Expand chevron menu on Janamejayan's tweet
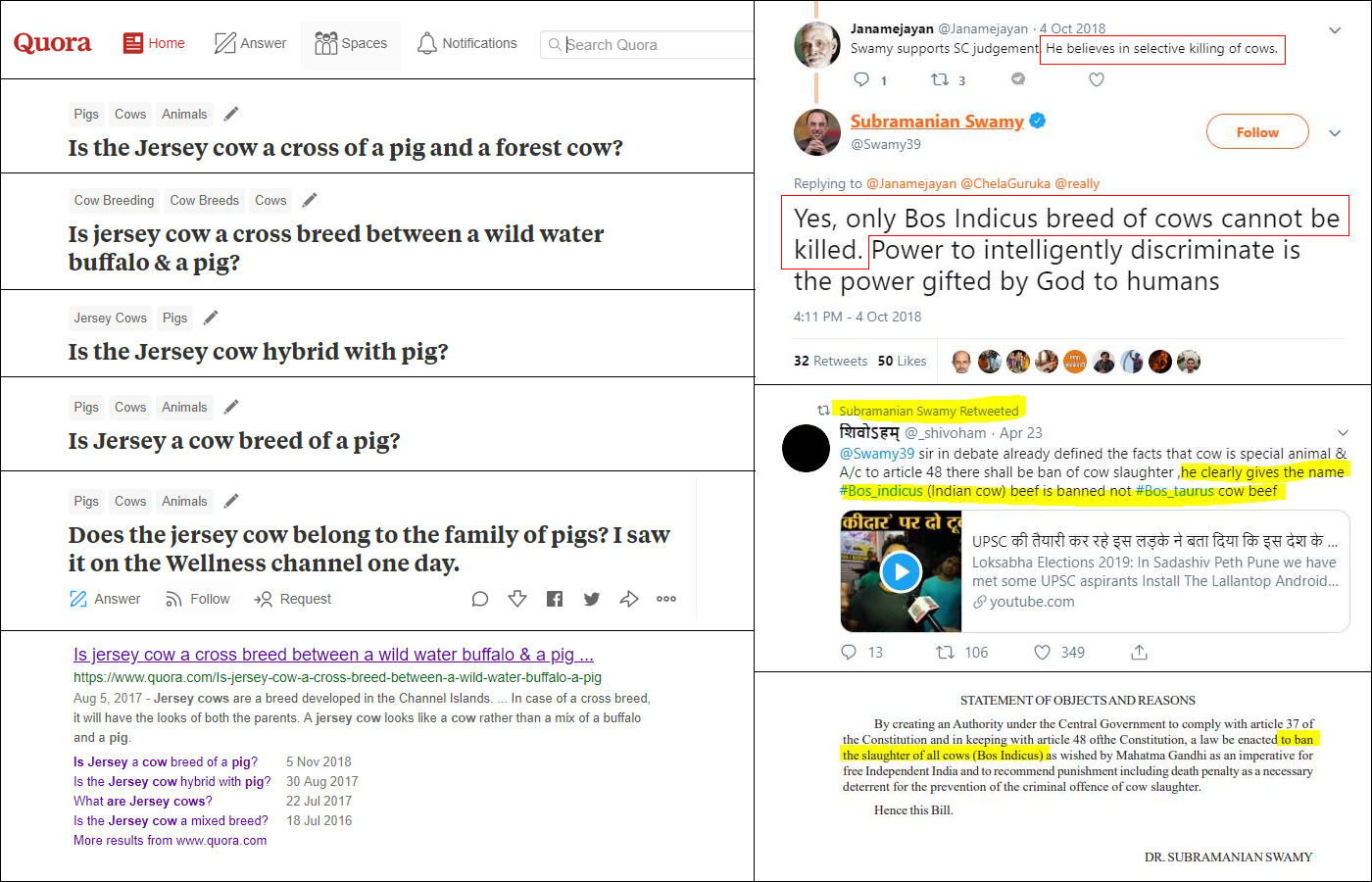Screen dimensions: 1372x882 tap(1335, 30)
